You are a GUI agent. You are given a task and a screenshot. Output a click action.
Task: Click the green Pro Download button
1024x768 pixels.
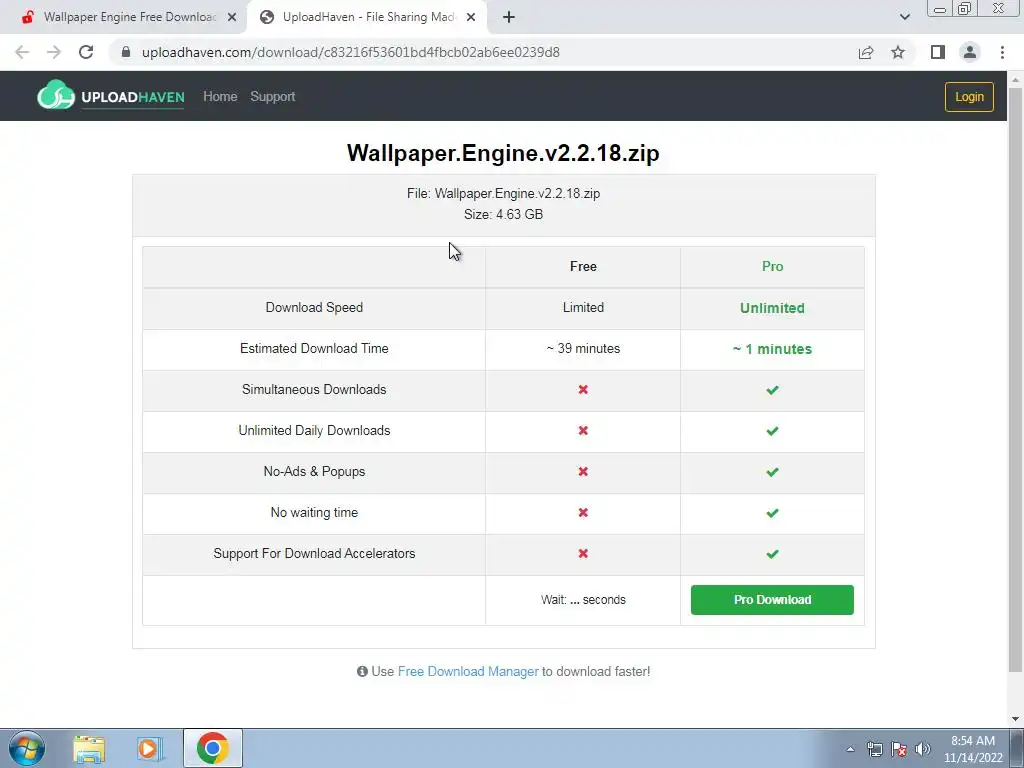click(x=772, y=600)
